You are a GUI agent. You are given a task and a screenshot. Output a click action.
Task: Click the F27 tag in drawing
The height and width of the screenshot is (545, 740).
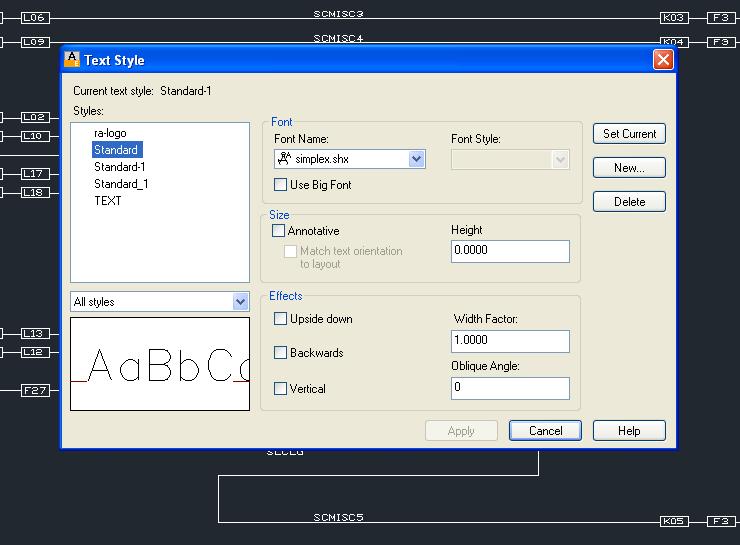tap(35, 390)
